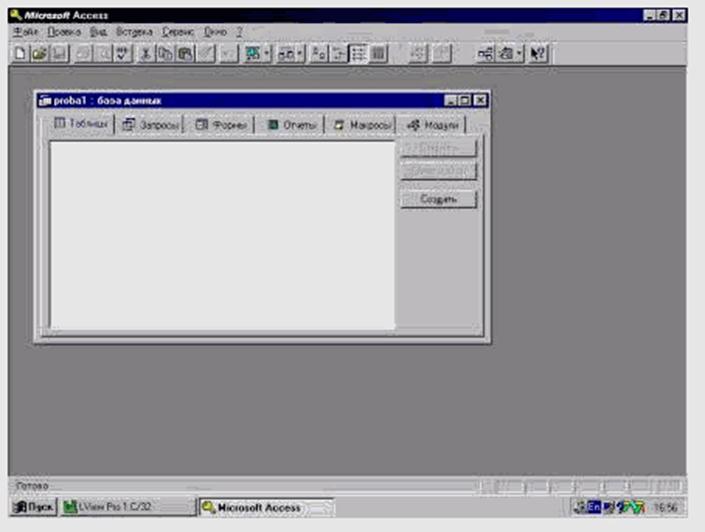Viewport: 705px width, 532px height.
Task: Click the Создать button
Action: [x=438, y=199]
